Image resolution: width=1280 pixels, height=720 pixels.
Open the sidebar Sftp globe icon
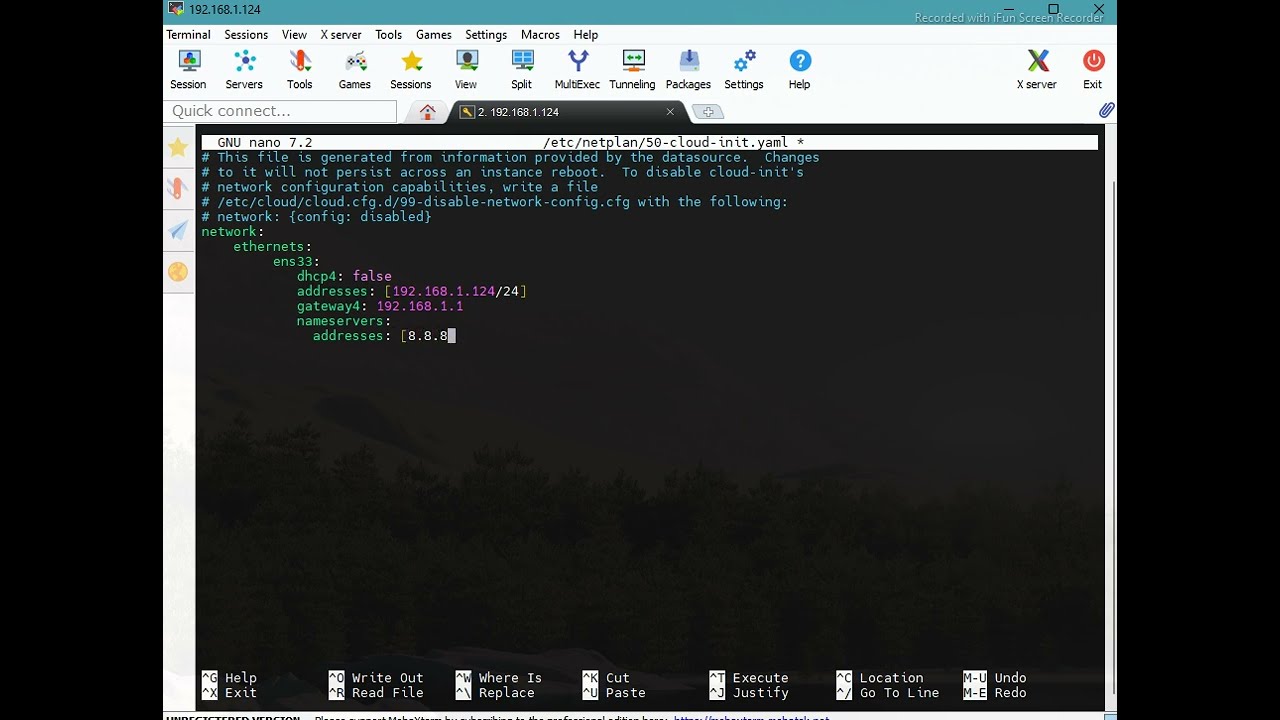pyautogui.click(x=178, y=271)
